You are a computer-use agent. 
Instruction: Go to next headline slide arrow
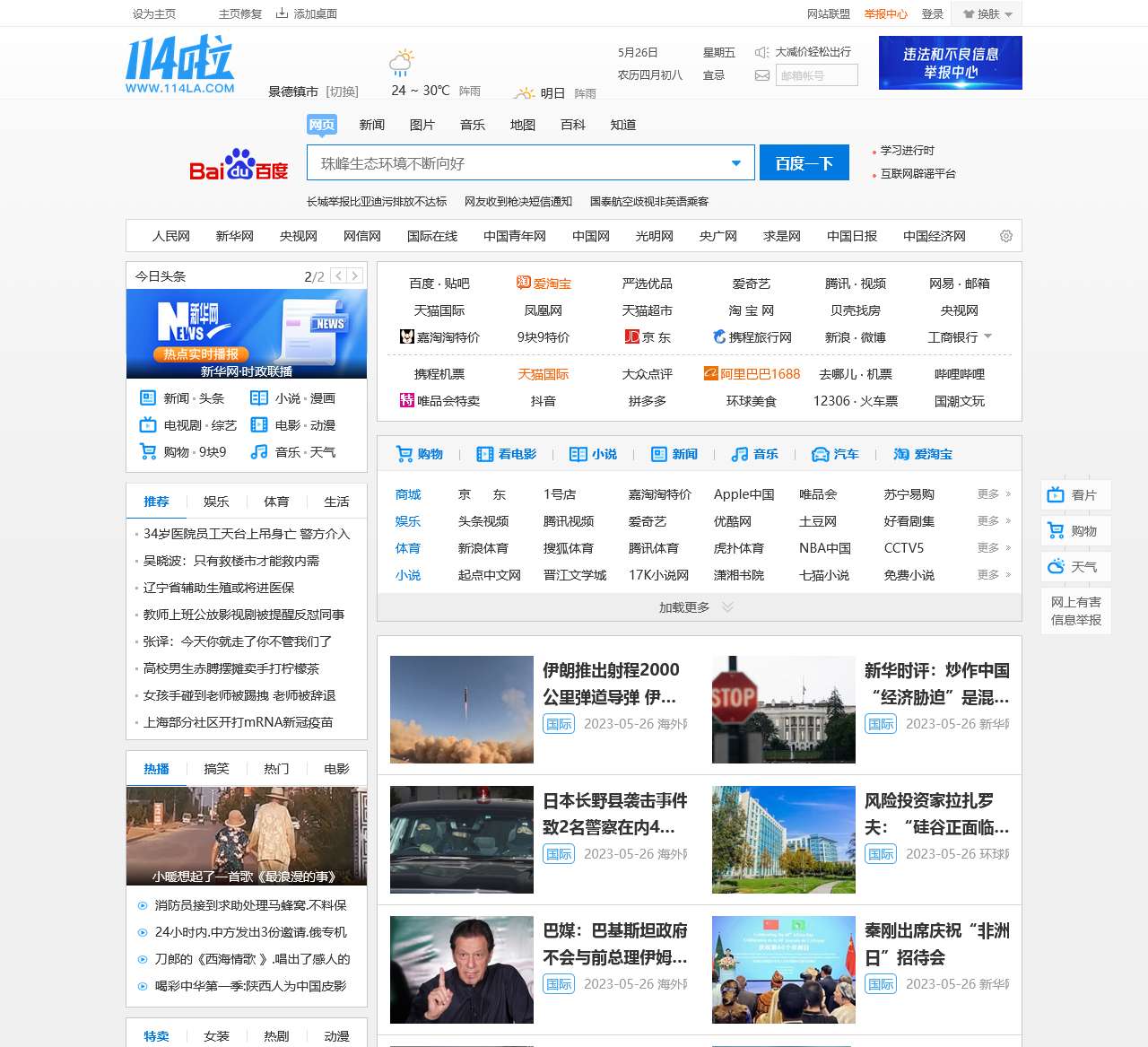[355, 276]
